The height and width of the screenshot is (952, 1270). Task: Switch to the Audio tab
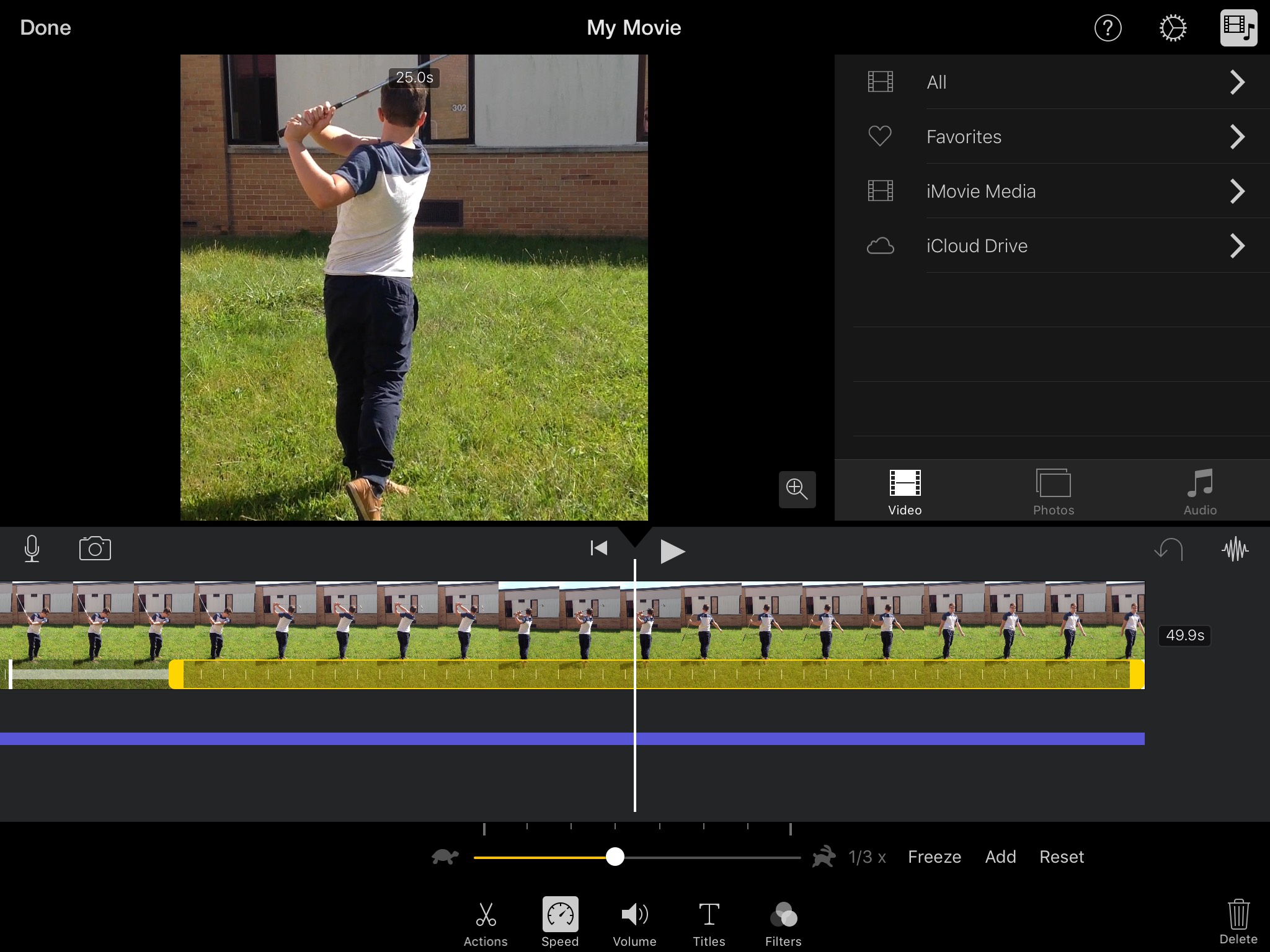pos(1200,492)
